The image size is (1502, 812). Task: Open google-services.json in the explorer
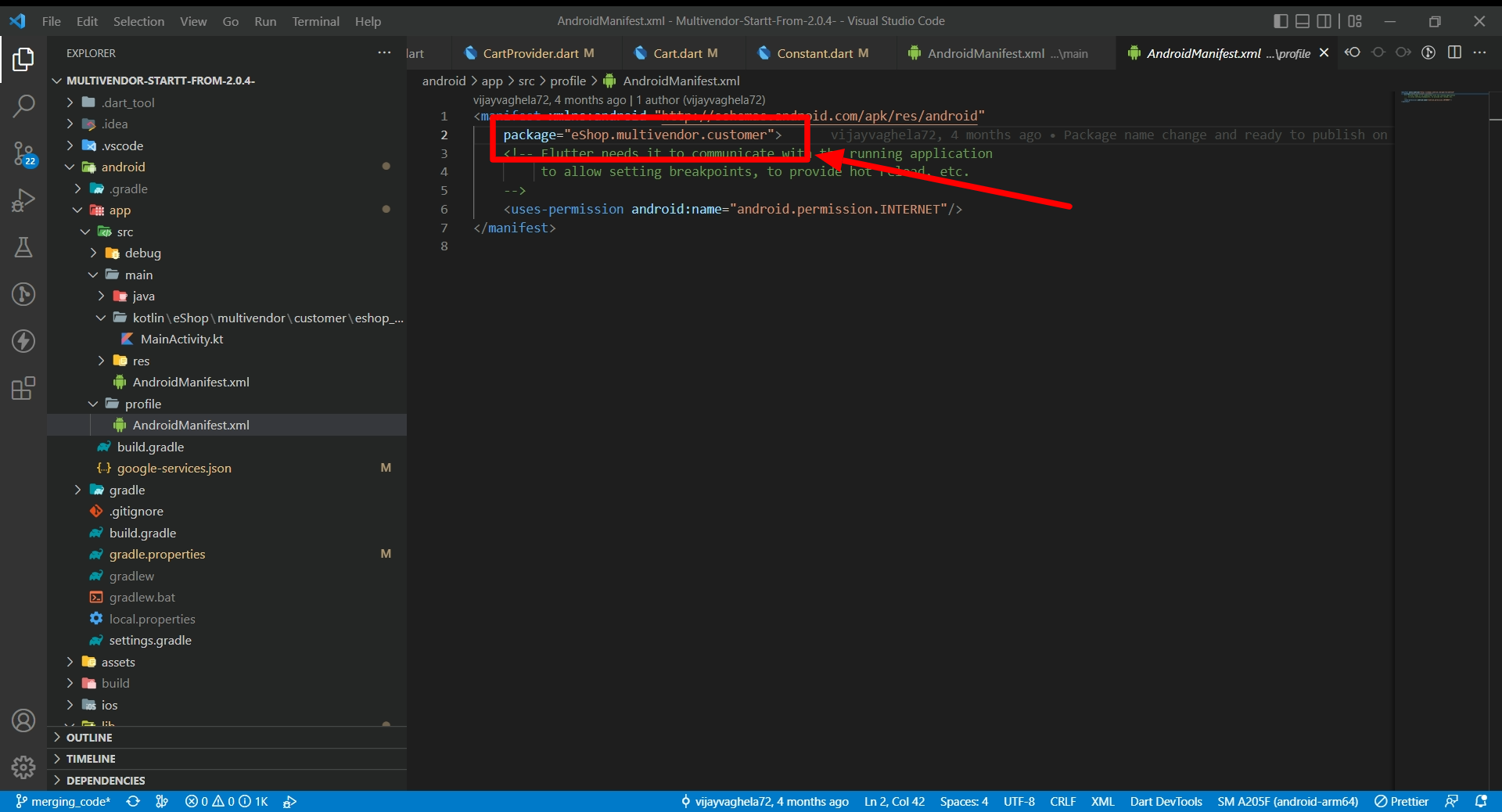click(174, 468)
